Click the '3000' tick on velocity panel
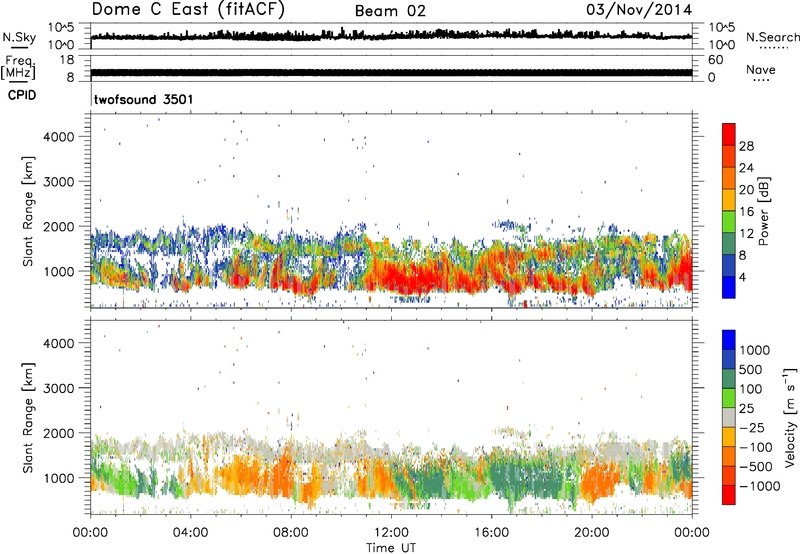Screen dimensions: 800x554 (59, 388)
